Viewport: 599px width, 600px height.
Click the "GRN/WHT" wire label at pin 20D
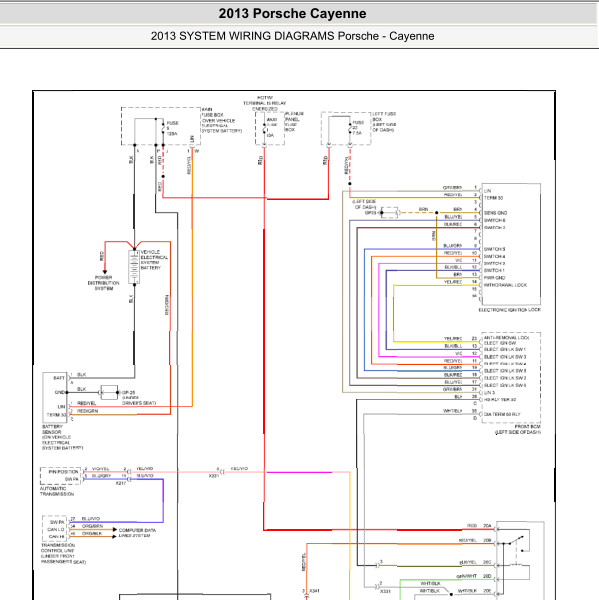click(466, 576)
